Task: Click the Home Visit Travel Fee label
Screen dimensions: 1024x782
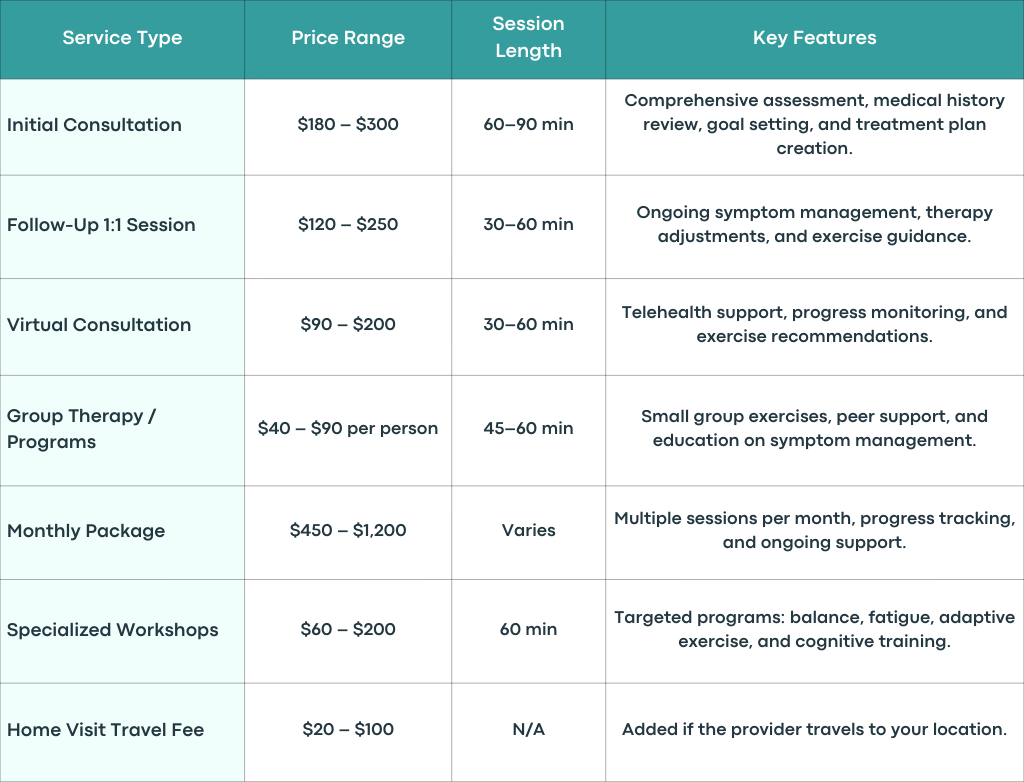Action: pos(106,730)
